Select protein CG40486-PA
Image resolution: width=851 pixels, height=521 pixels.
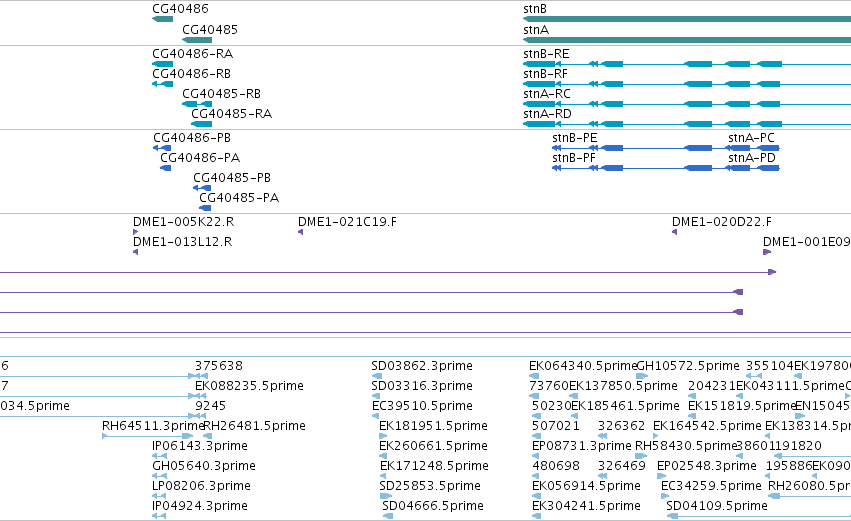200,157
